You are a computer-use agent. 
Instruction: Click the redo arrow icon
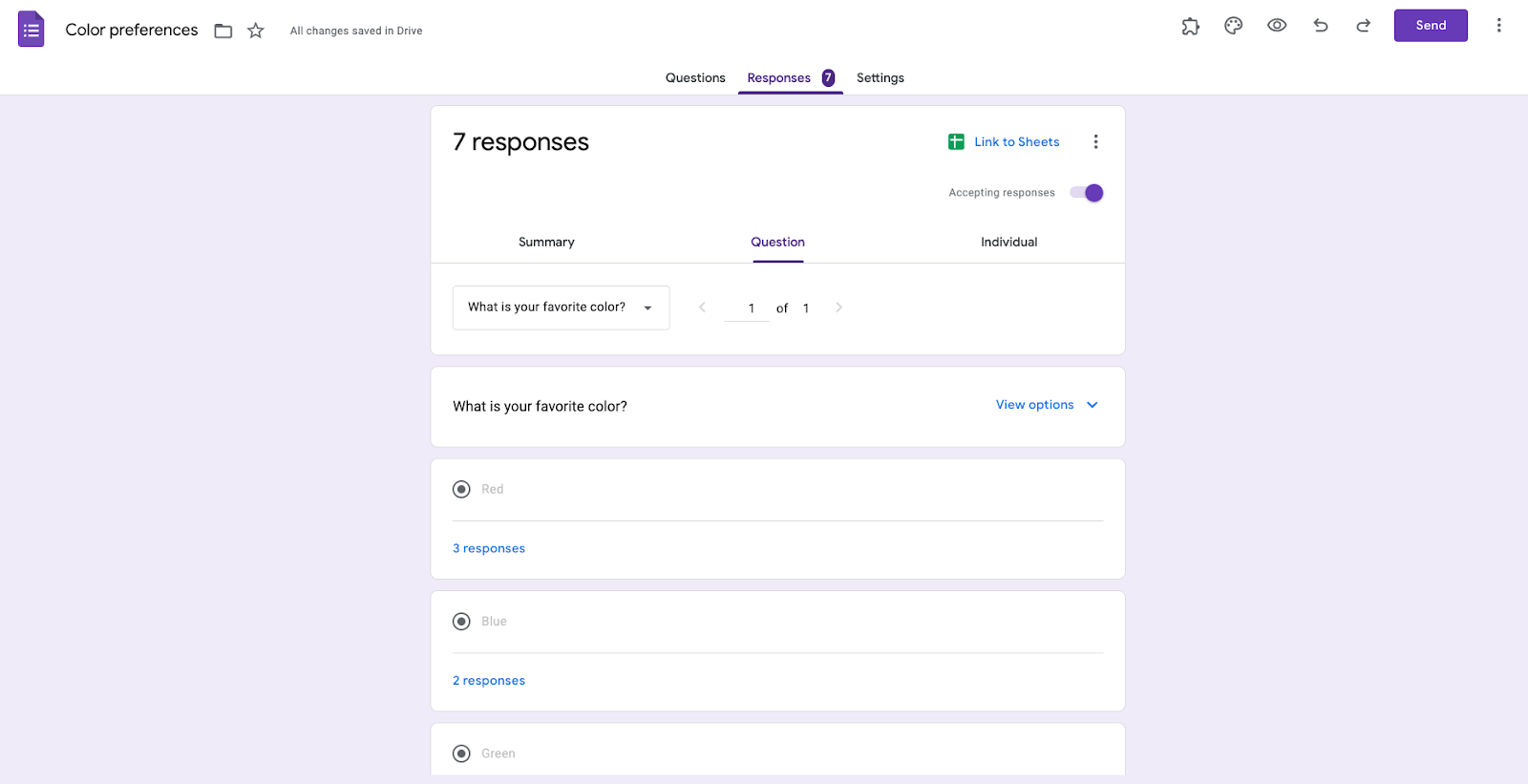1364,26
